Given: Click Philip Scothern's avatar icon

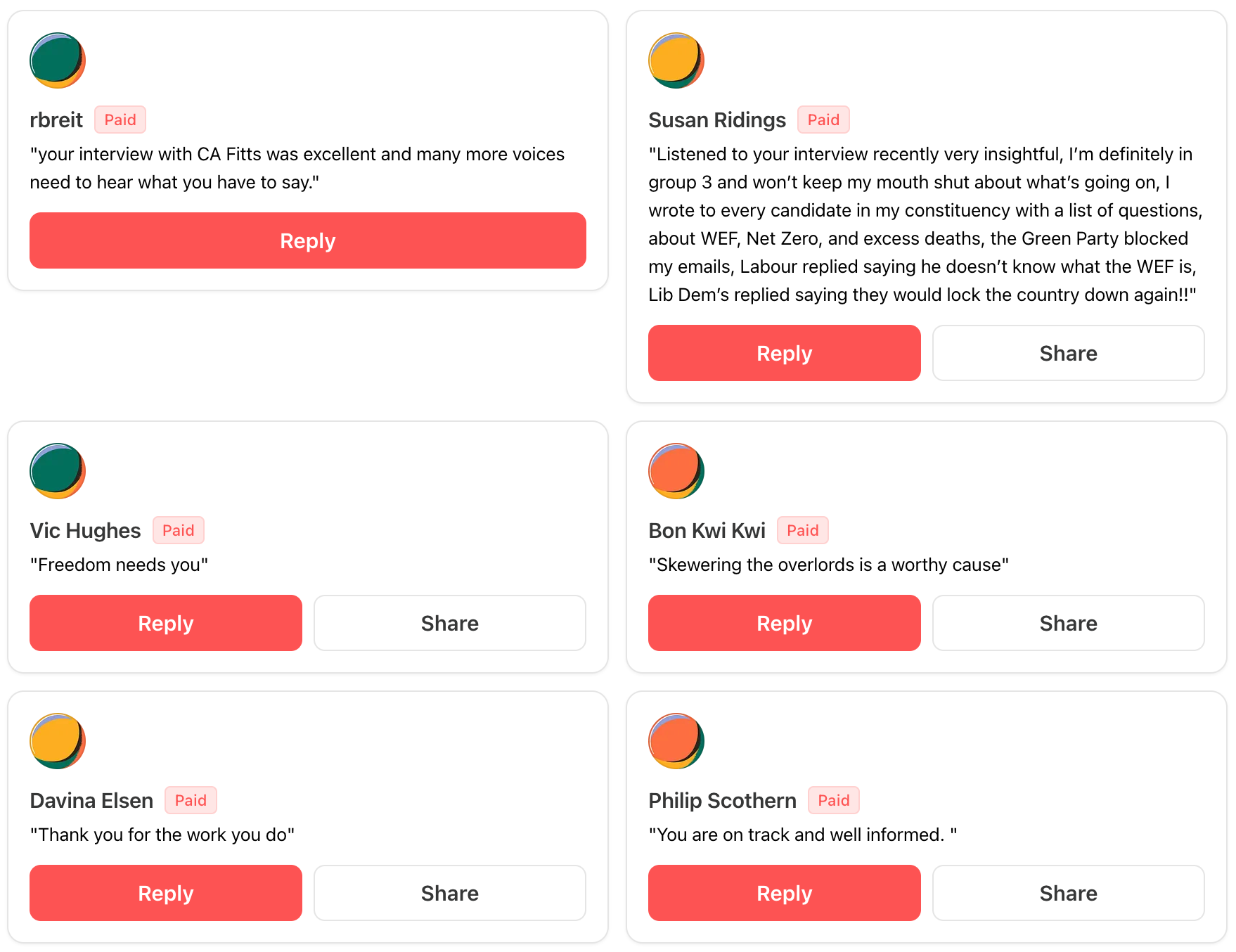Looking at the screenshot, I should [x=676, y=741].
